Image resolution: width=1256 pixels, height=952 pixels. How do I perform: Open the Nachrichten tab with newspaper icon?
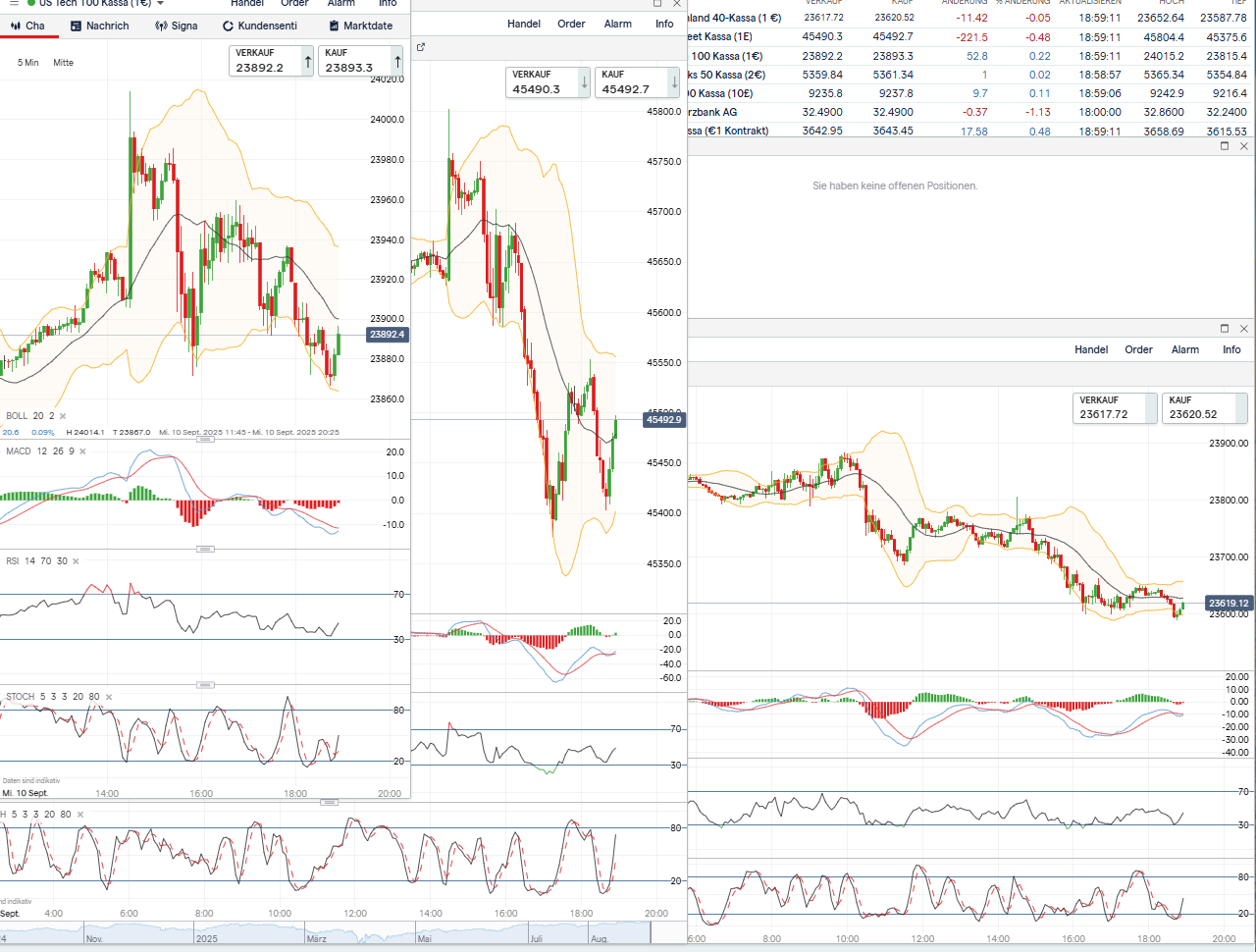[x=100, y=26]
